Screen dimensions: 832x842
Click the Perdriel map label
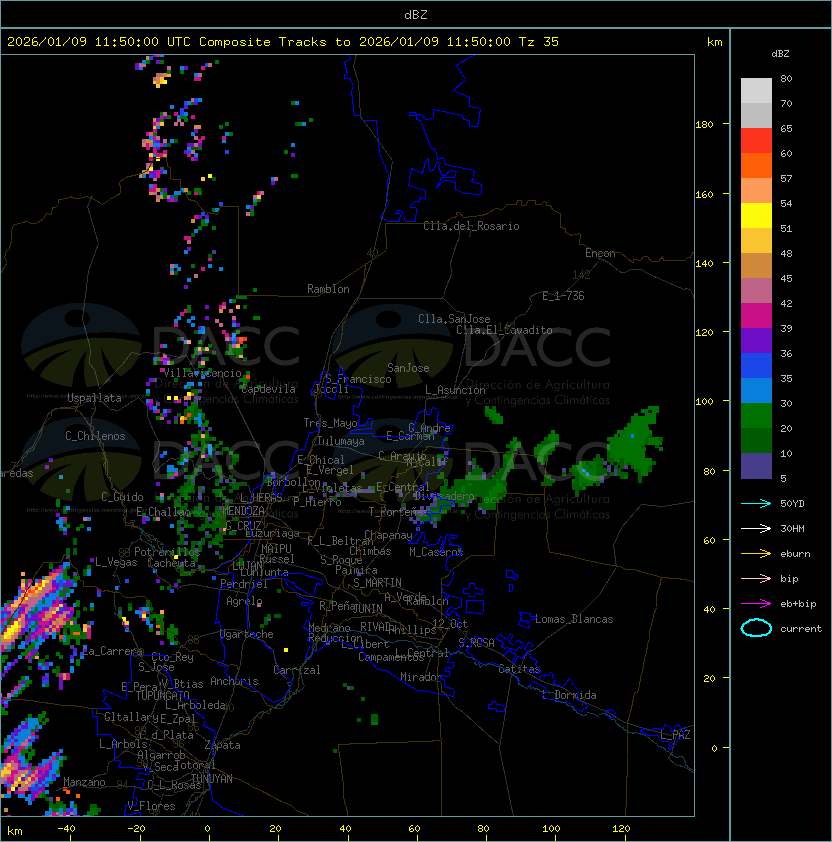244,583
